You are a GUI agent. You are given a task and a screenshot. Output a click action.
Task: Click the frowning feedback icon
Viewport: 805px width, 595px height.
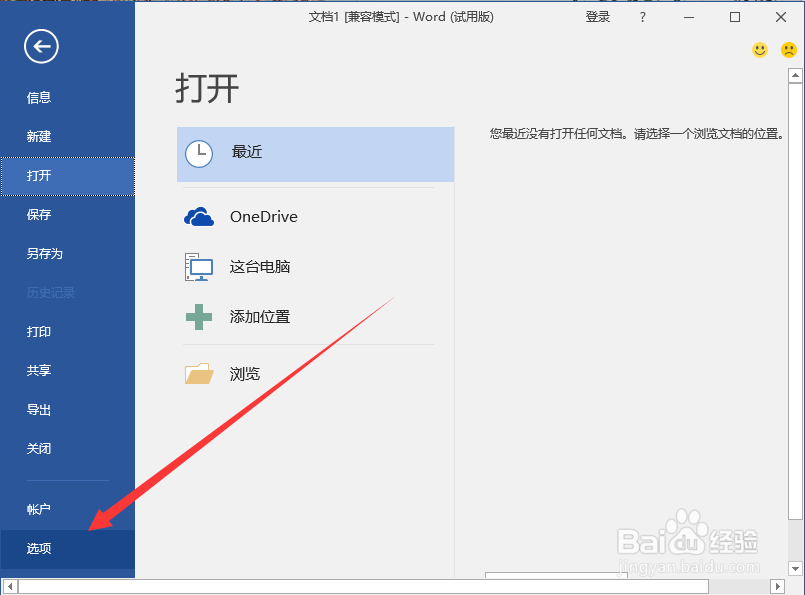[x=788, y=49]
